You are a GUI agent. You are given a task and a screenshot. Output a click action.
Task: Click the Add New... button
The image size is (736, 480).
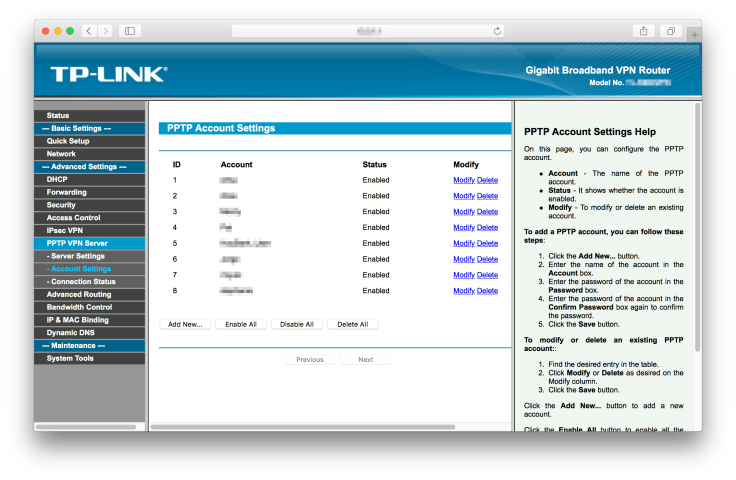[x=185, y=324]
